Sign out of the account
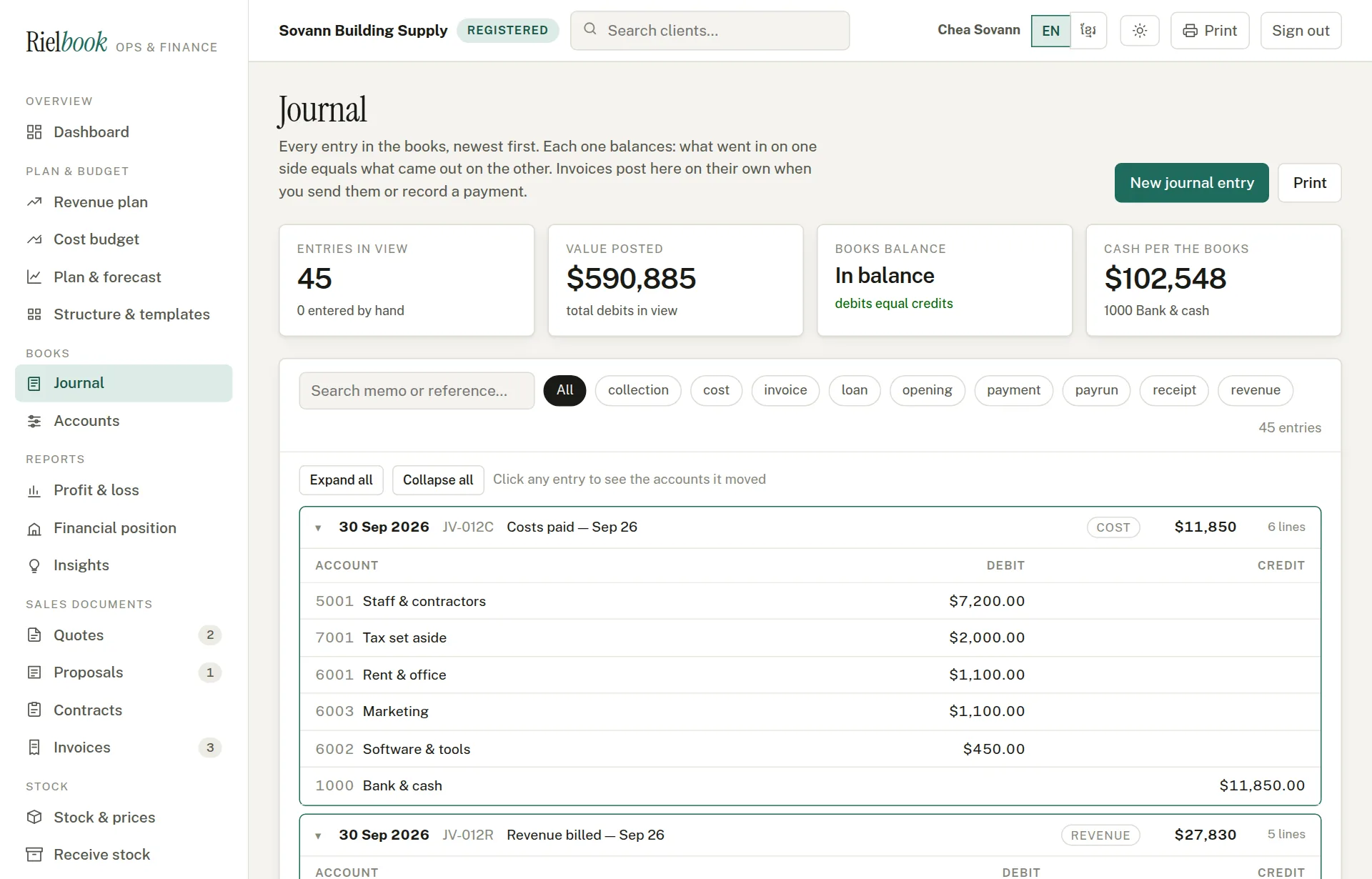 coord(1301,31)
